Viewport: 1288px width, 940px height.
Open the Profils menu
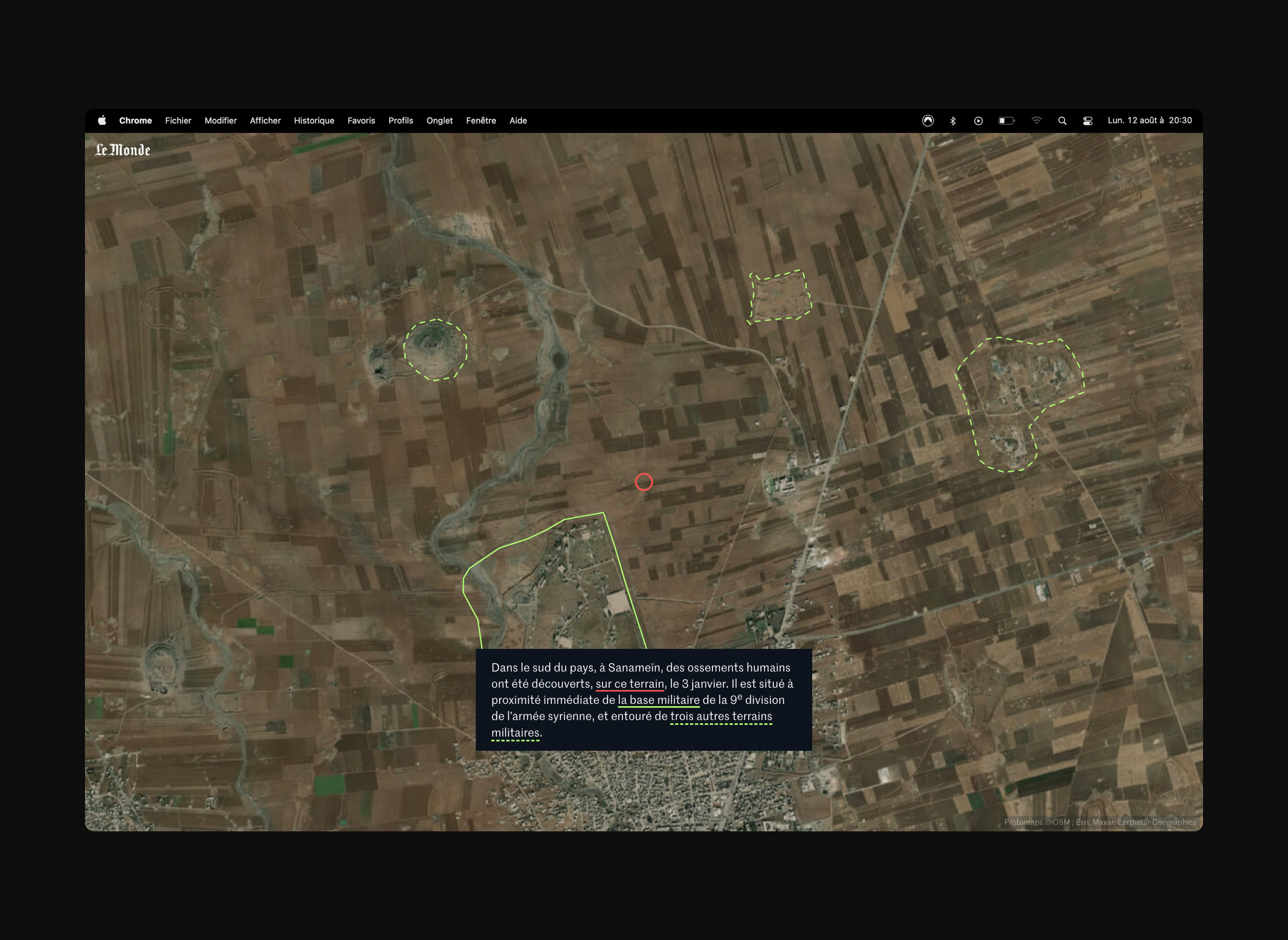point(401,121)
